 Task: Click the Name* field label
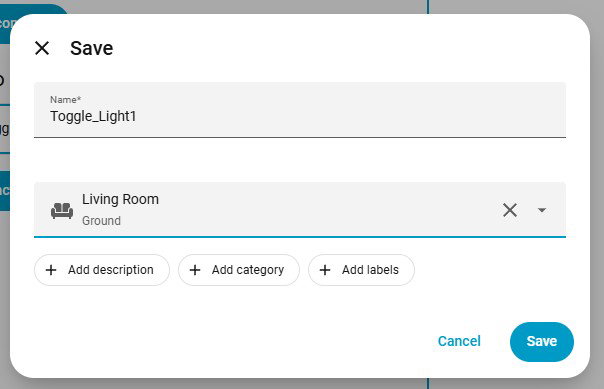65,100
